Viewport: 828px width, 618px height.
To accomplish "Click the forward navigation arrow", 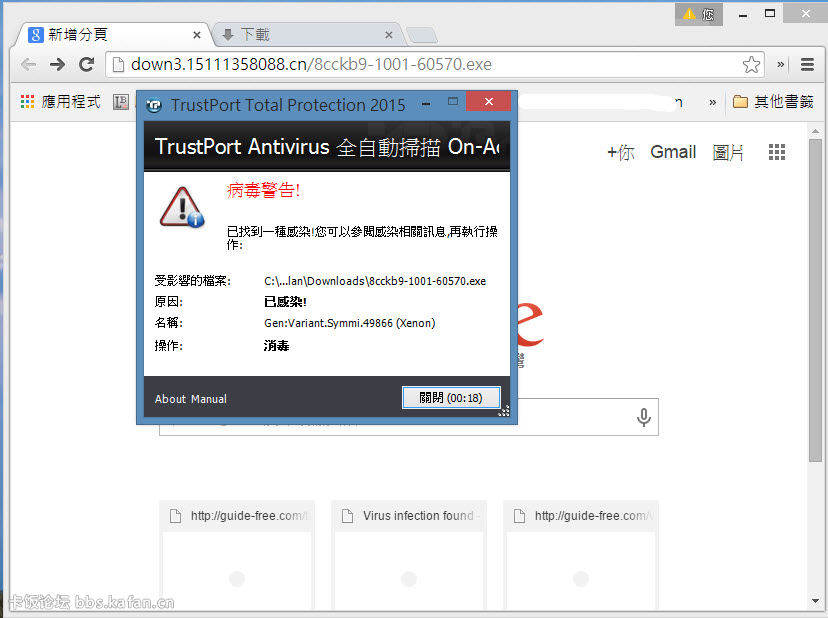I will pos(58,64).
